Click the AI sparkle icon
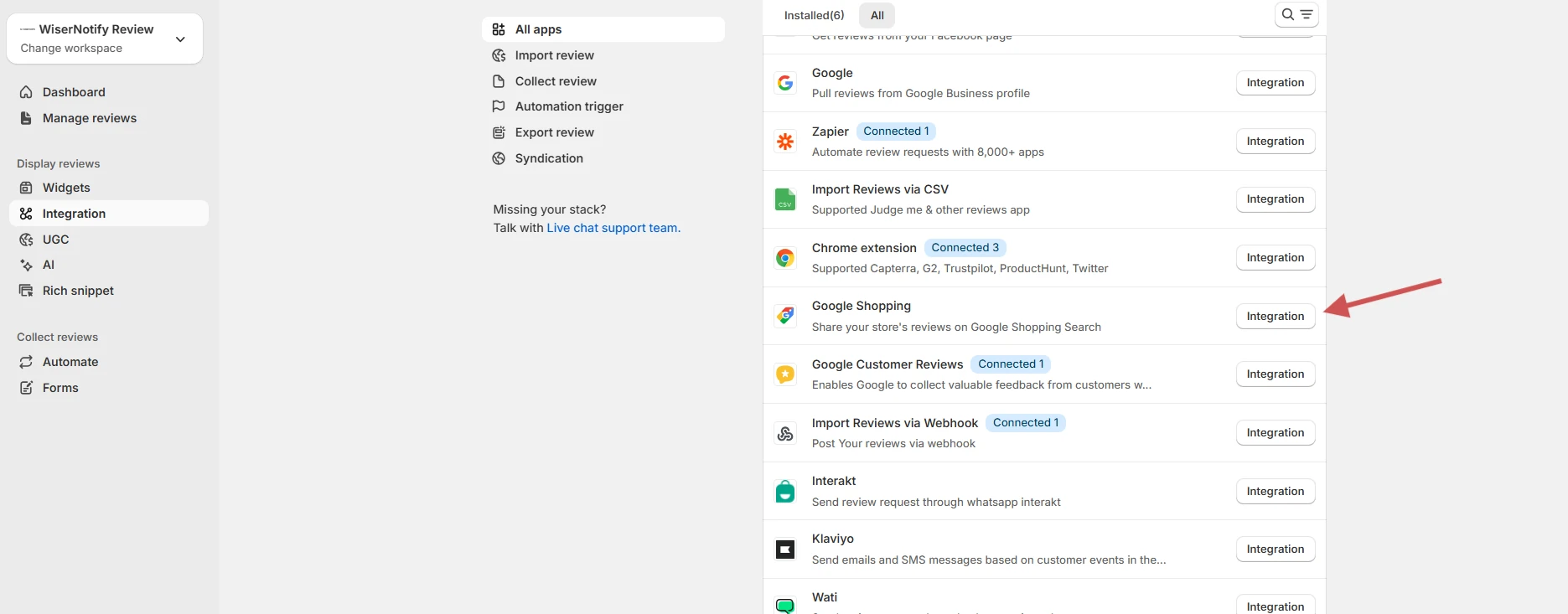 pyautogui.click(x=26, y=265)
